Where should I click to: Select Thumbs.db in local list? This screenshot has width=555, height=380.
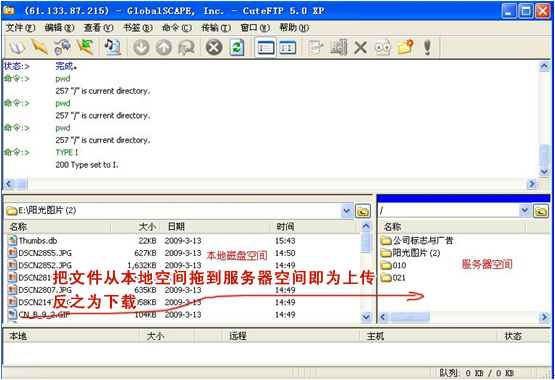point(38,241)
